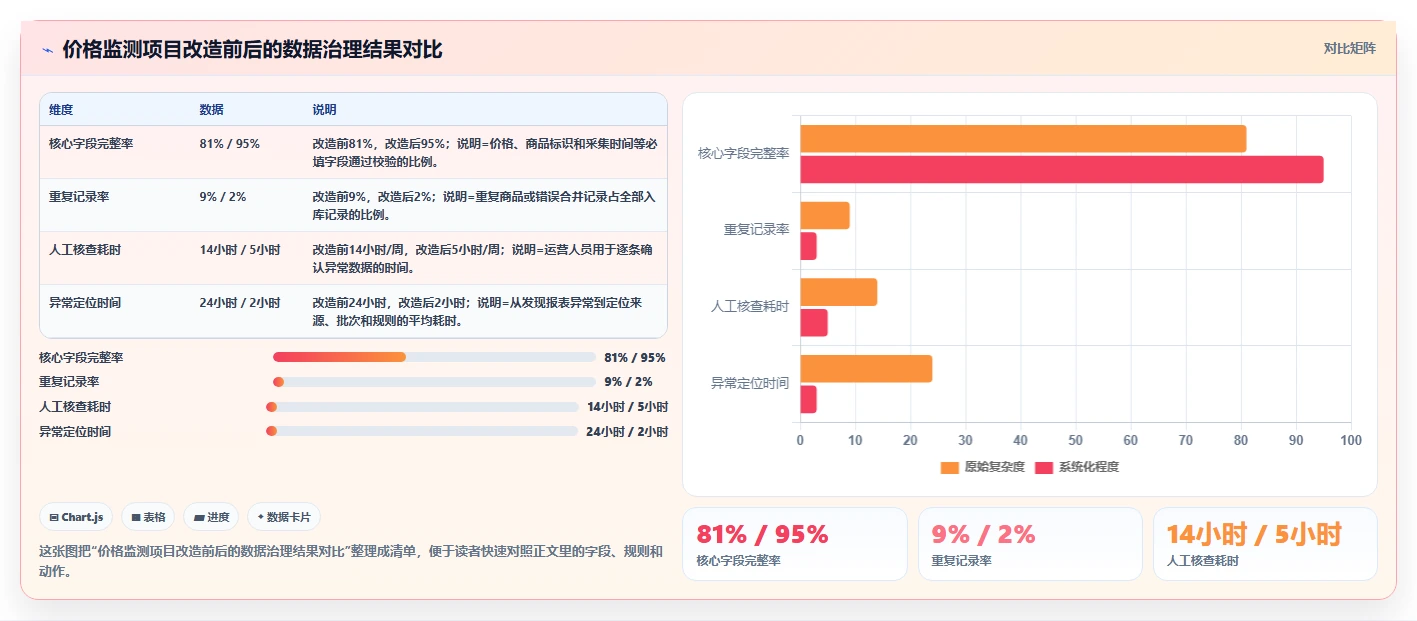Click the orange 人工核查耗时 chart bar
Viewport: 1417px width, 621px height.
pyautogui.click(x=839, y=292)
